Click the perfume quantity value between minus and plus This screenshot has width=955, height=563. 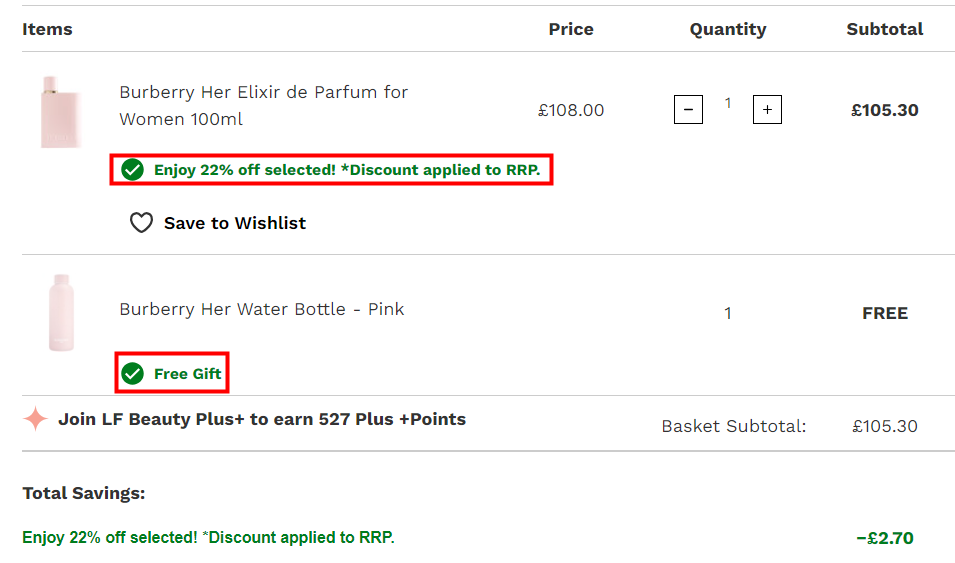click(x=728, y=103)
